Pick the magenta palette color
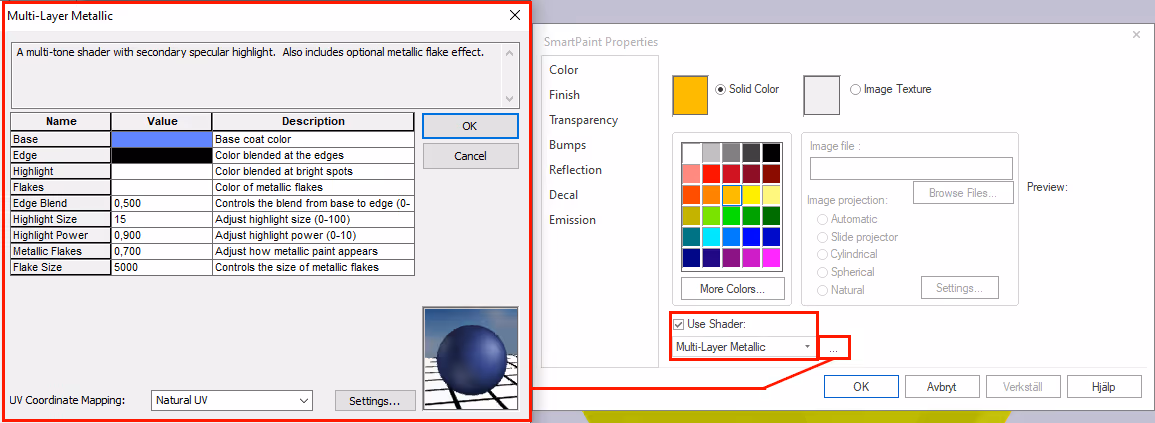The height and width of the screenshot is (423, 1155). click(771, 257)
